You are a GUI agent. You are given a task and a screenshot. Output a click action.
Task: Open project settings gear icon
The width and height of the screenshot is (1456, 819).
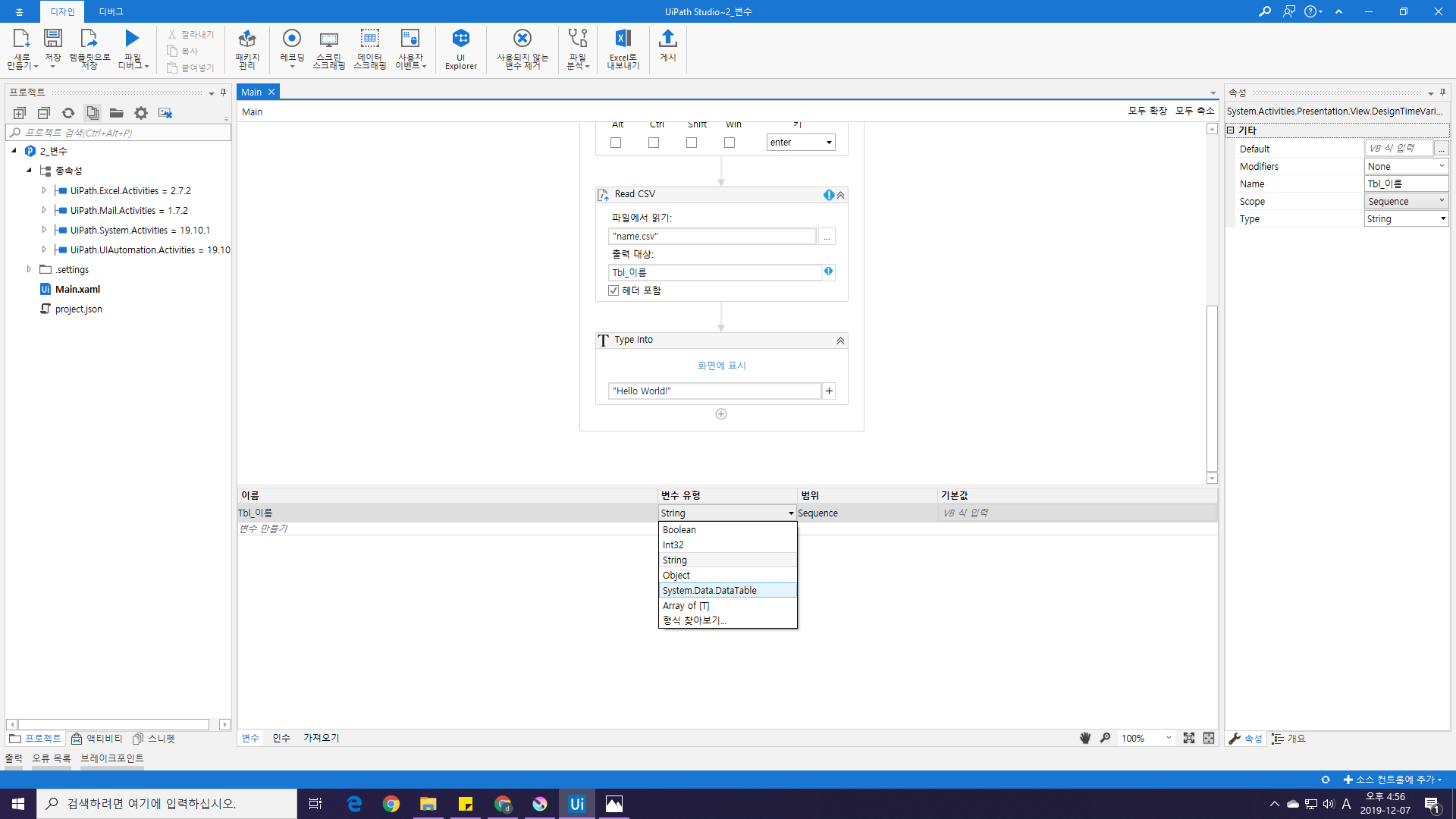141,113
